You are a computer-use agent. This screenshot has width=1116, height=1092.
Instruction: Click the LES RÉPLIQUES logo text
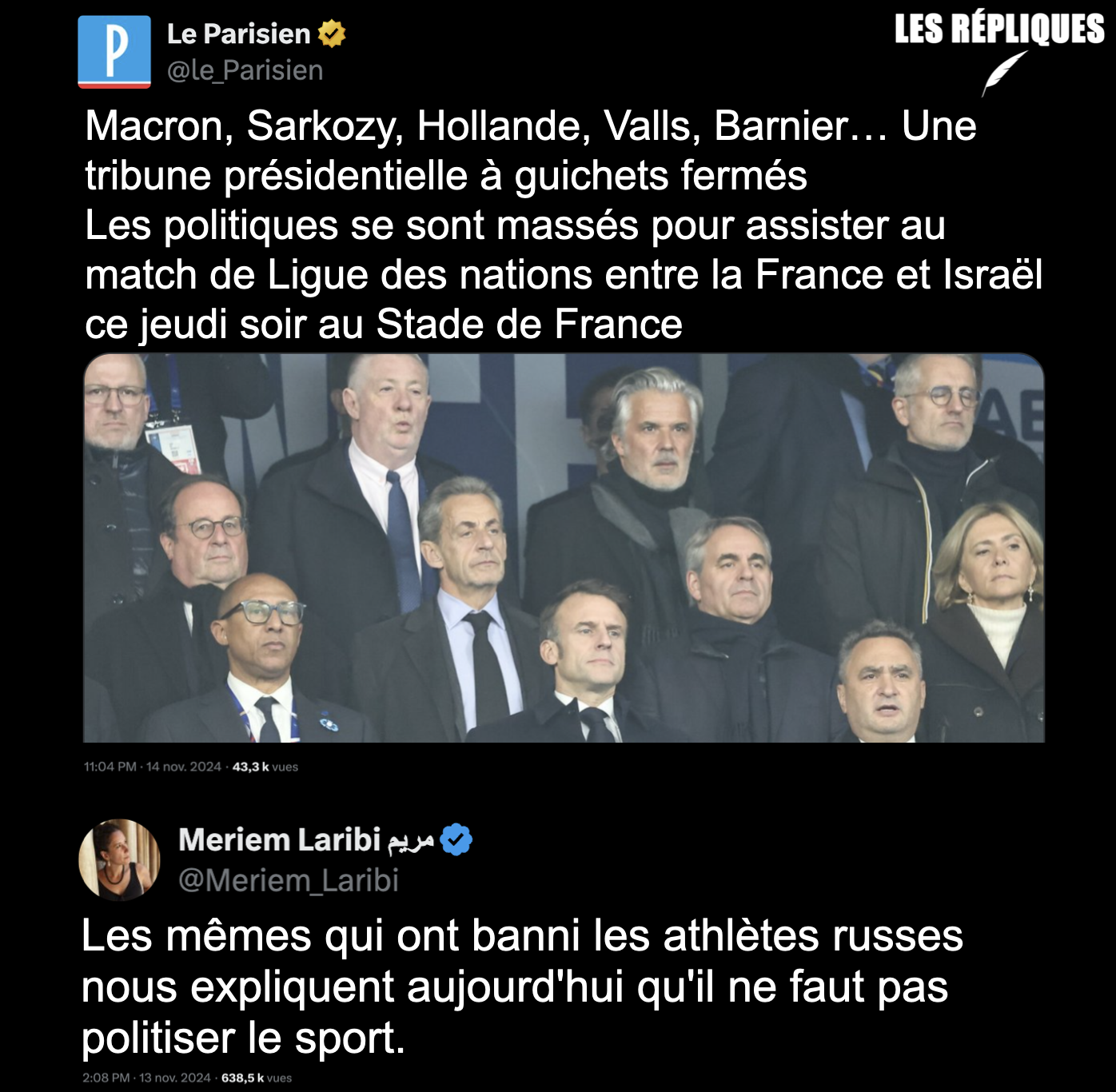click(x=999, y=30)
